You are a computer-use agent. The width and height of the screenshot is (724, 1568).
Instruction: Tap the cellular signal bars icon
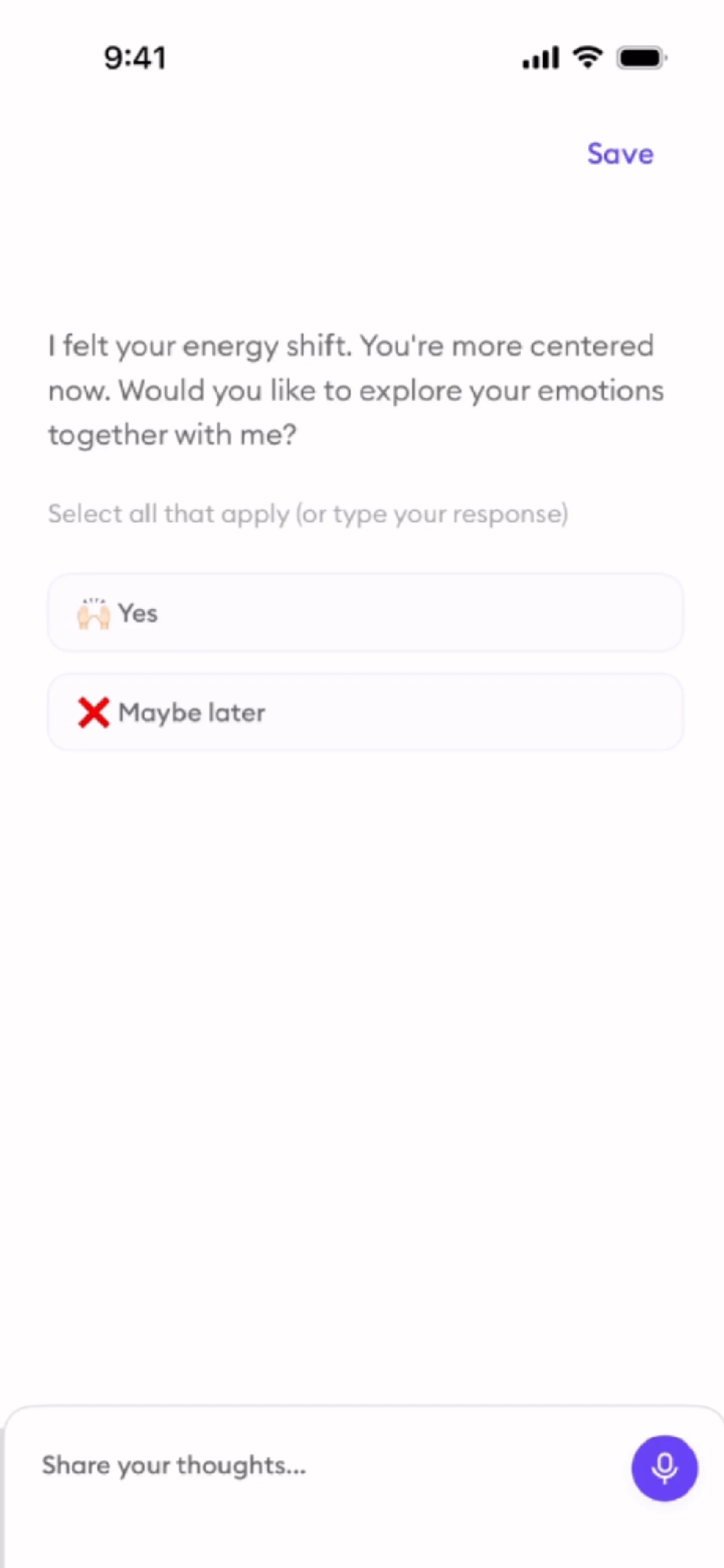540,58
